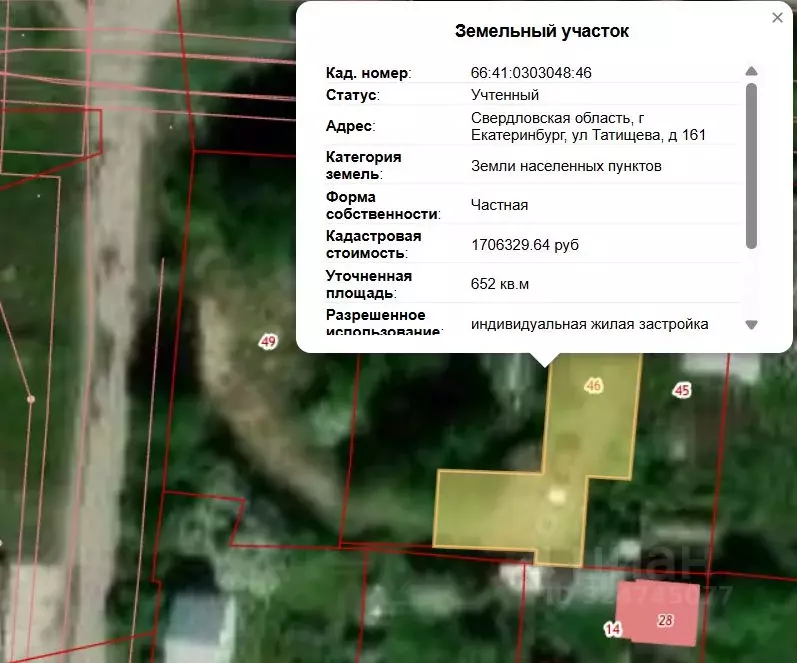Click the Адрес label

pos(350,126)
